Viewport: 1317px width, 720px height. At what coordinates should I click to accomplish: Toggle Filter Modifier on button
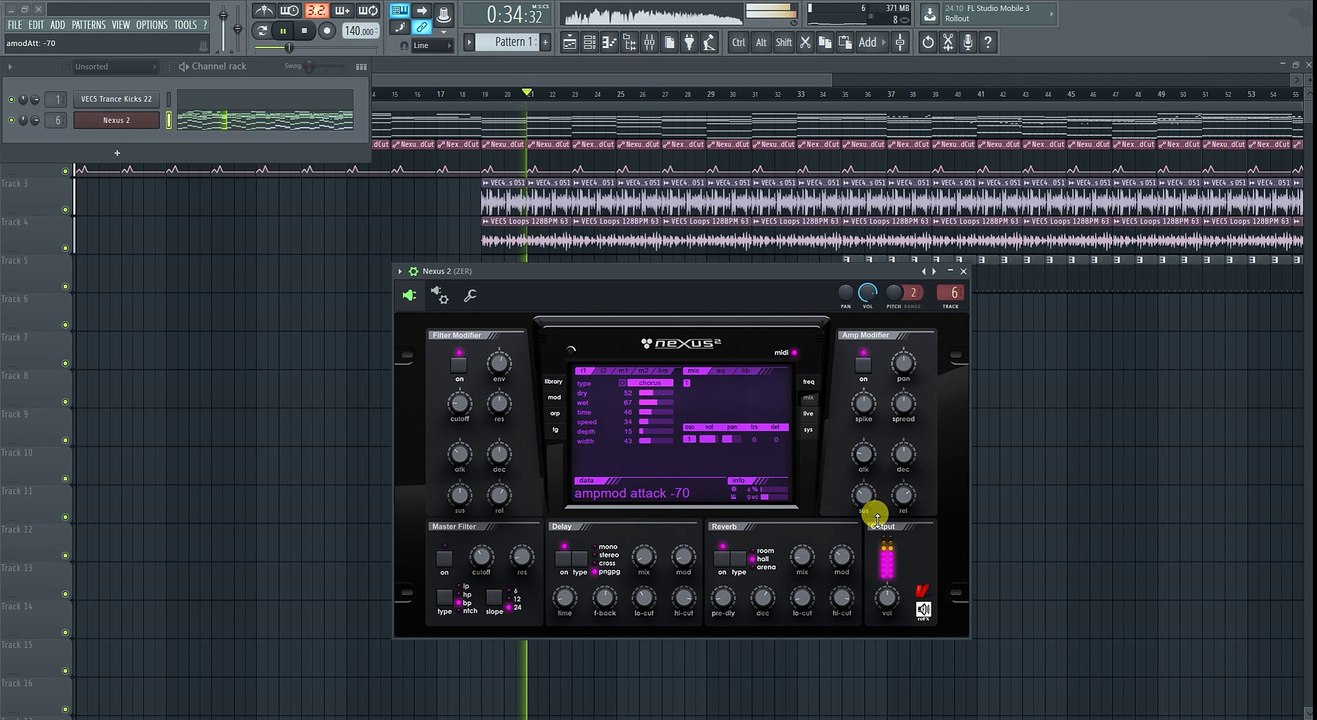point(459,364)
